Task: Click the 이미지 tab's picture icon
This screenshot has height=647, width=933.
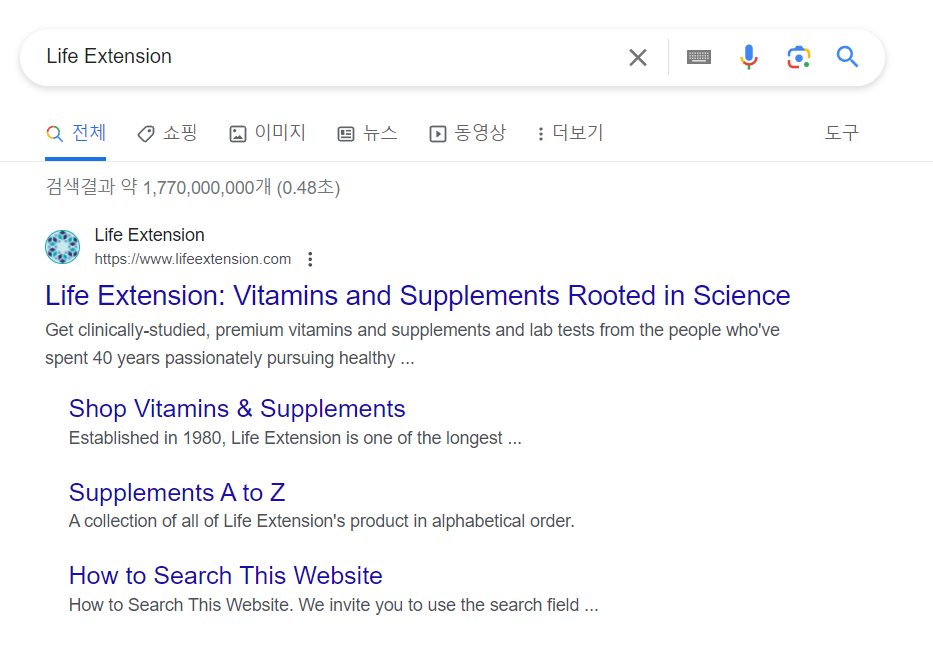Action: (237, 132)
